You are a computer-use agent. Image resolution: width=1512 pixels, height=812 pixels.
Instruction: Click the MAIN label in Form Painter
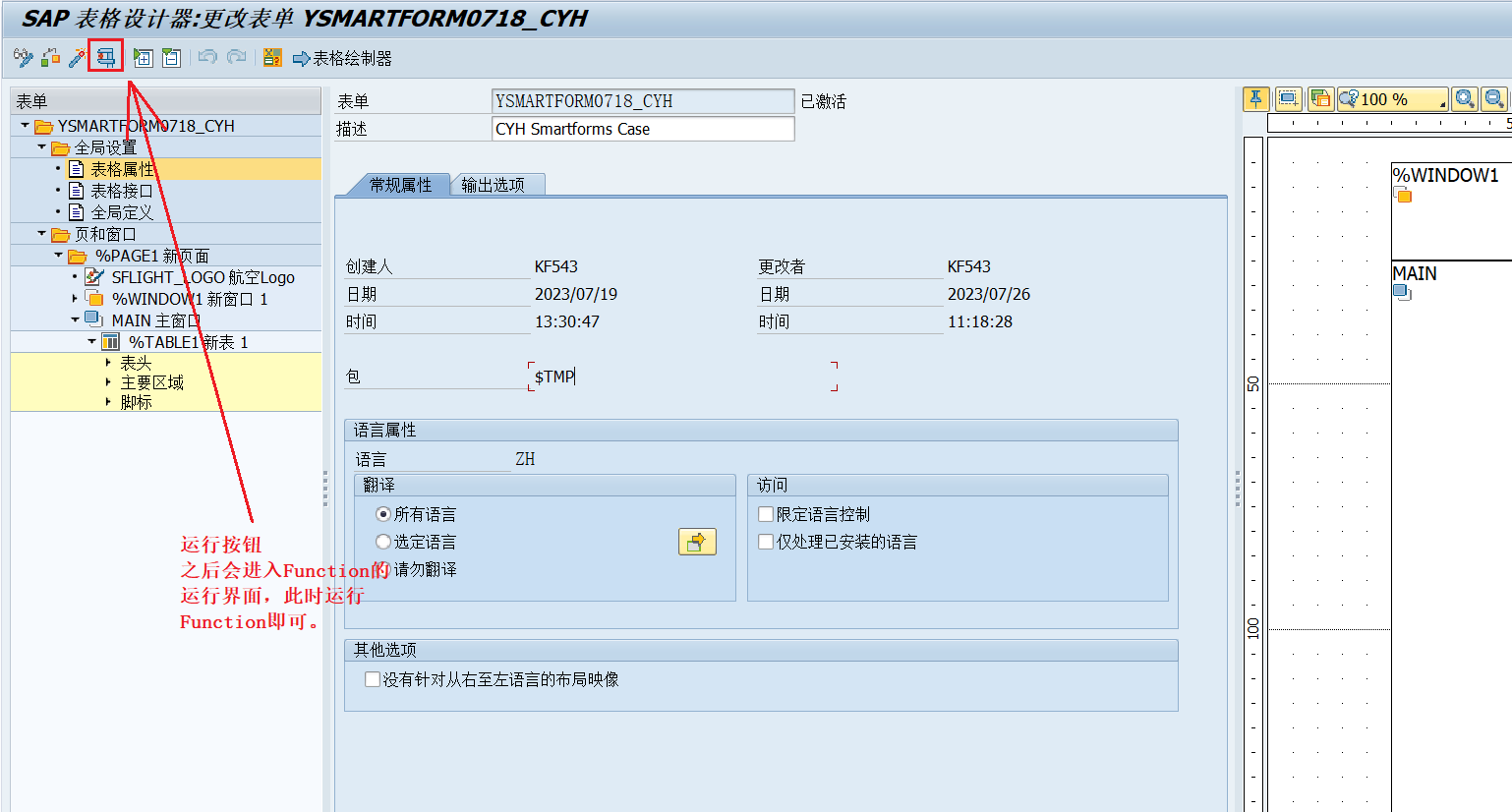click(x=1415, y=273)
